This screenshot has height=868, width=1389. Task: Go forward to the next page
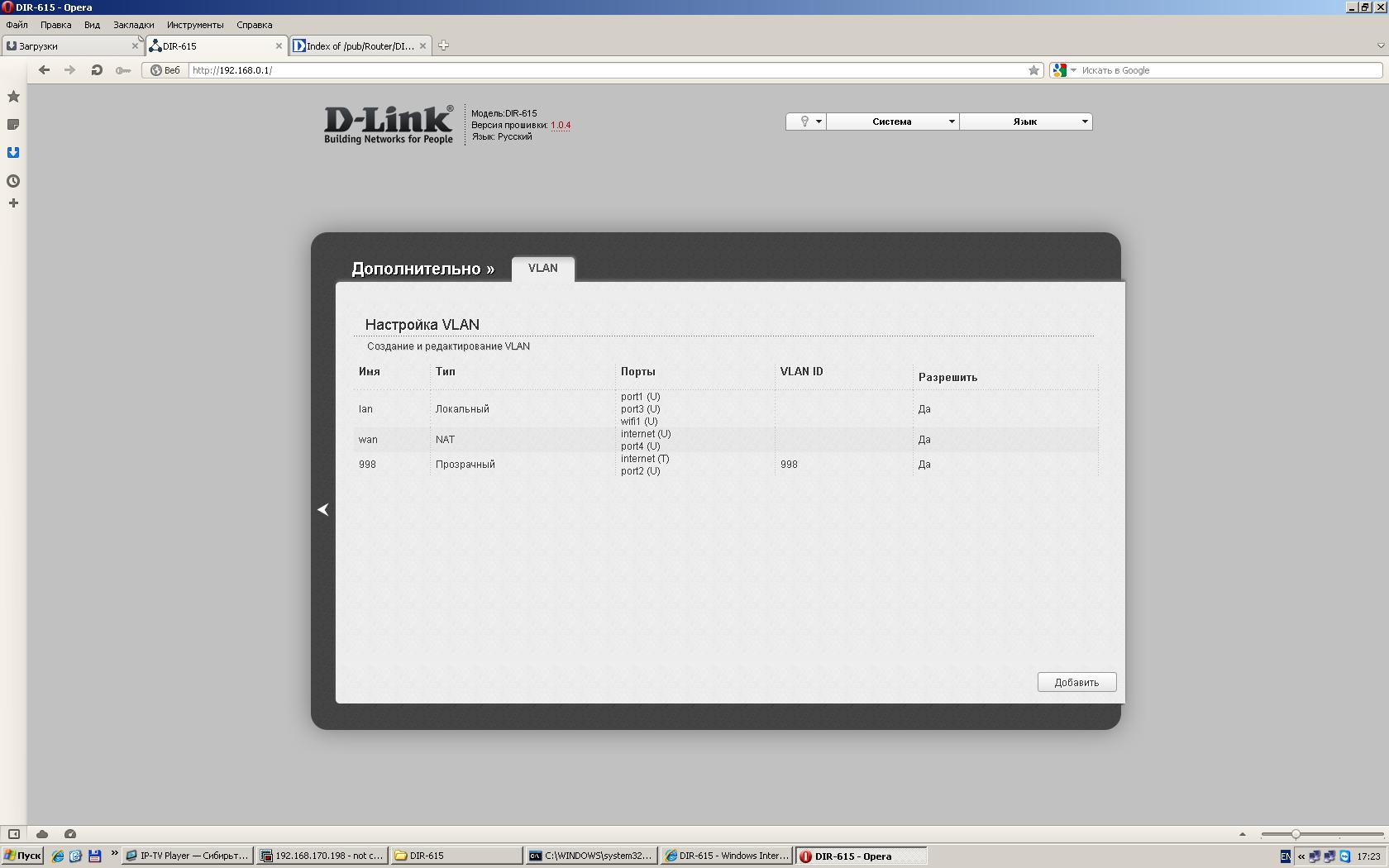point(70,70)
